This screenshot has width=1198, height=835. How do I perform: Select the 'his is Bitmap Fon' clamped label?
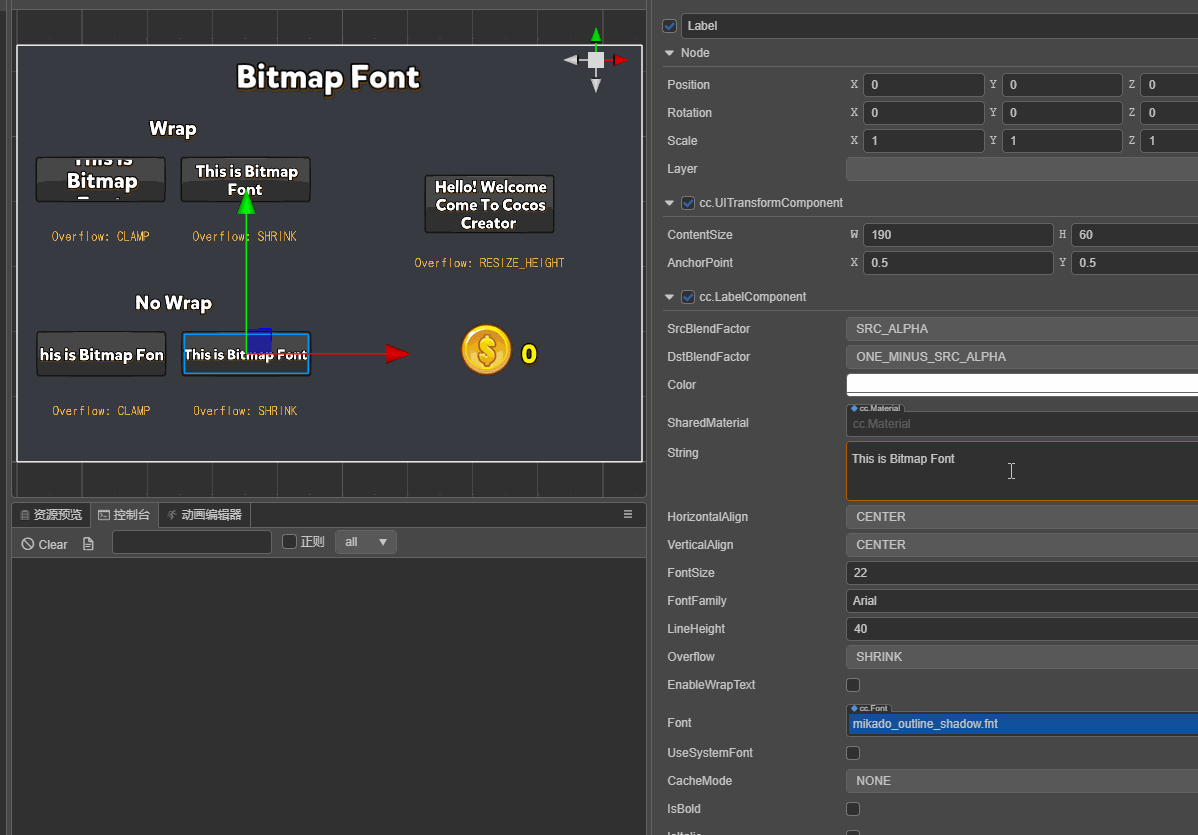[101, 354]
